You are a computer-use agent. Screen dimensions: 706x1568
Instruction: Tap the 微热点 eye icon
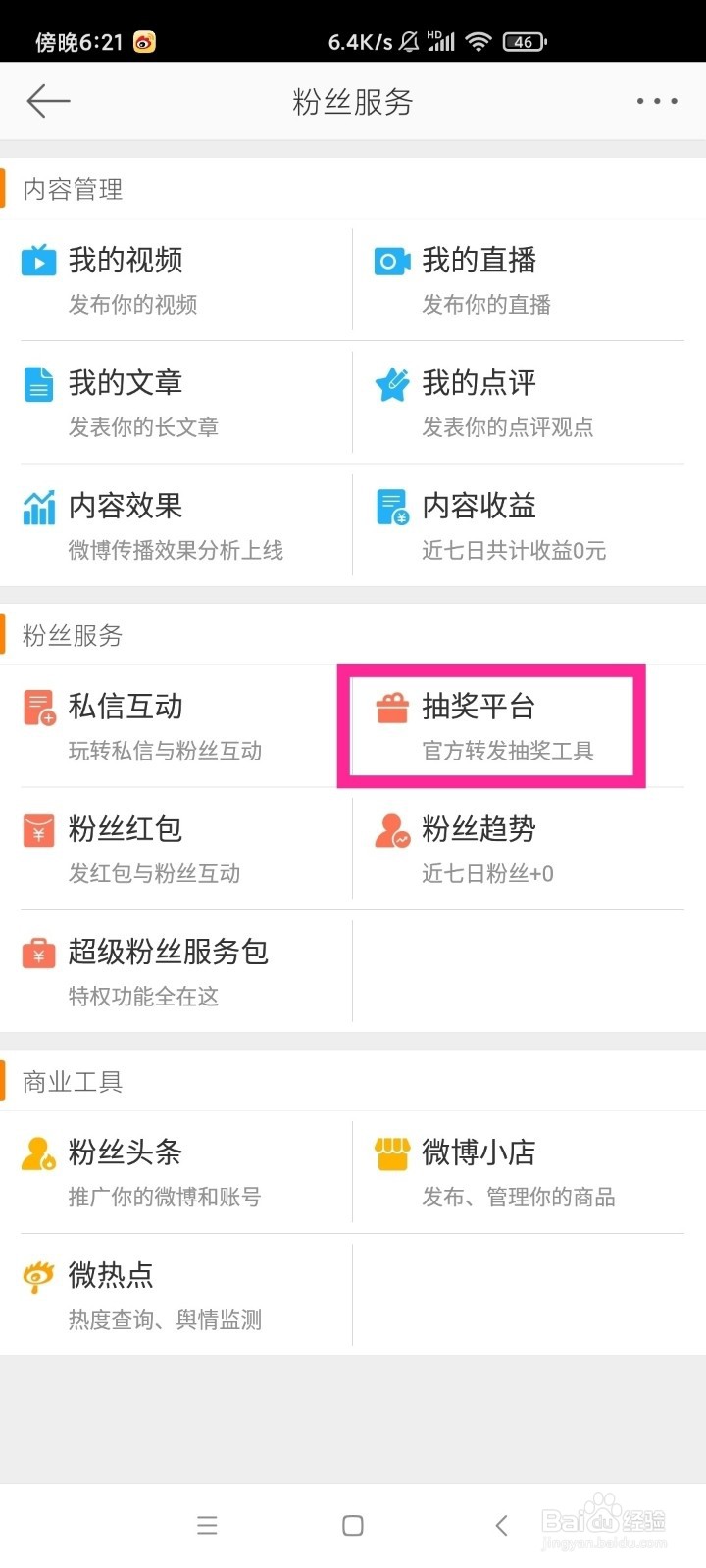[x=39, y=1276]
